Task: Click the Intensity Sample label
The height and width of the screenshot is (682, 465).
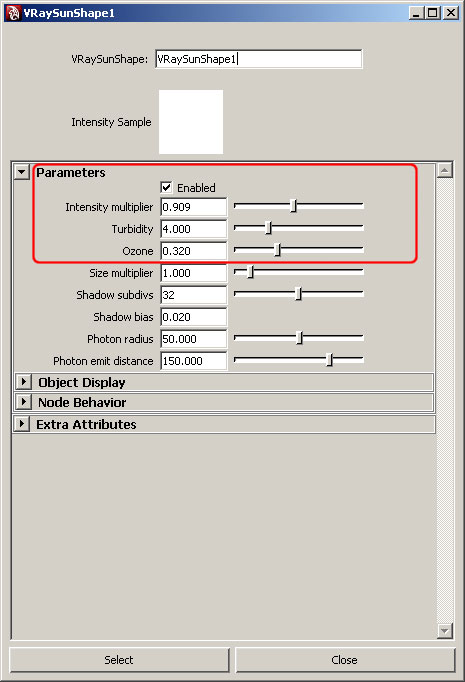Action: [111, 122]
